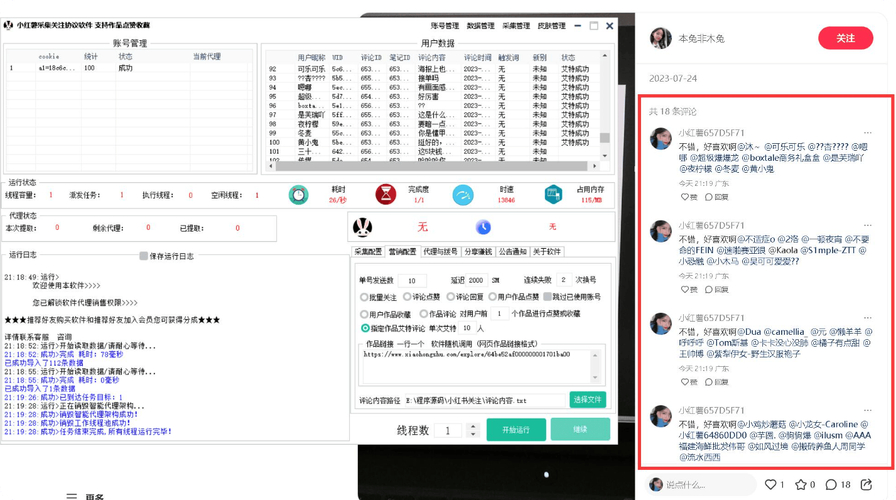Image resolution: width=896 pixels, height=500 pixels.
Task: Open more options on the @沐~ comment
Action: tap(867, 133)
